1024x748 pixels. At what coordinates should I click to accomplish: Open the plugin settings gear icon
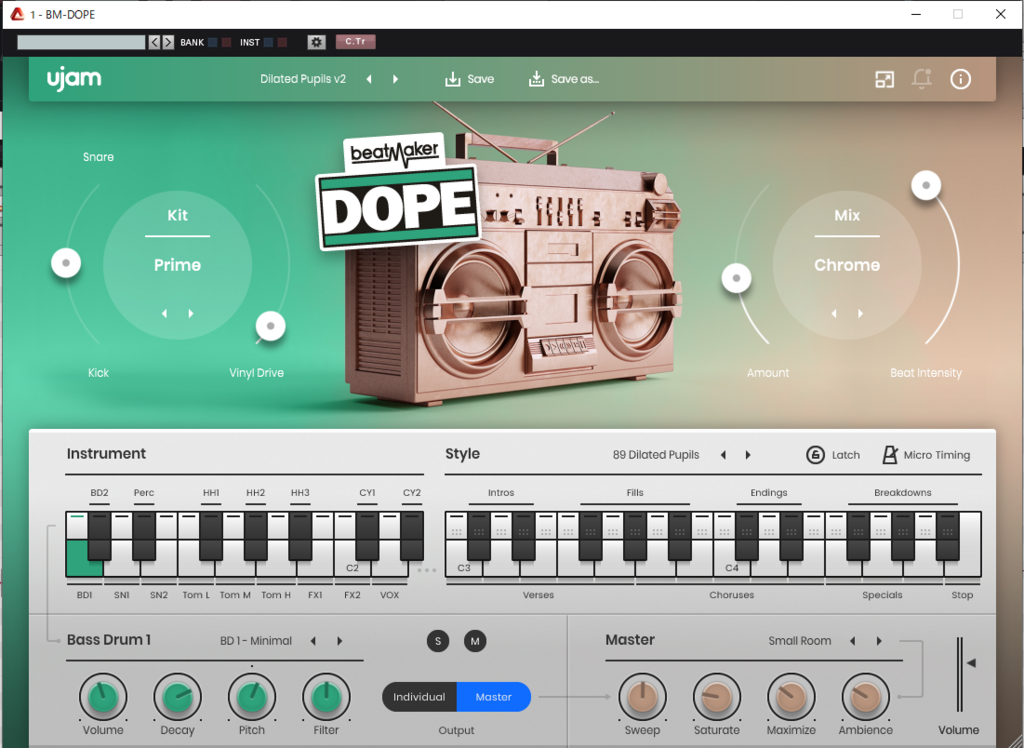(x=316, y=42)
